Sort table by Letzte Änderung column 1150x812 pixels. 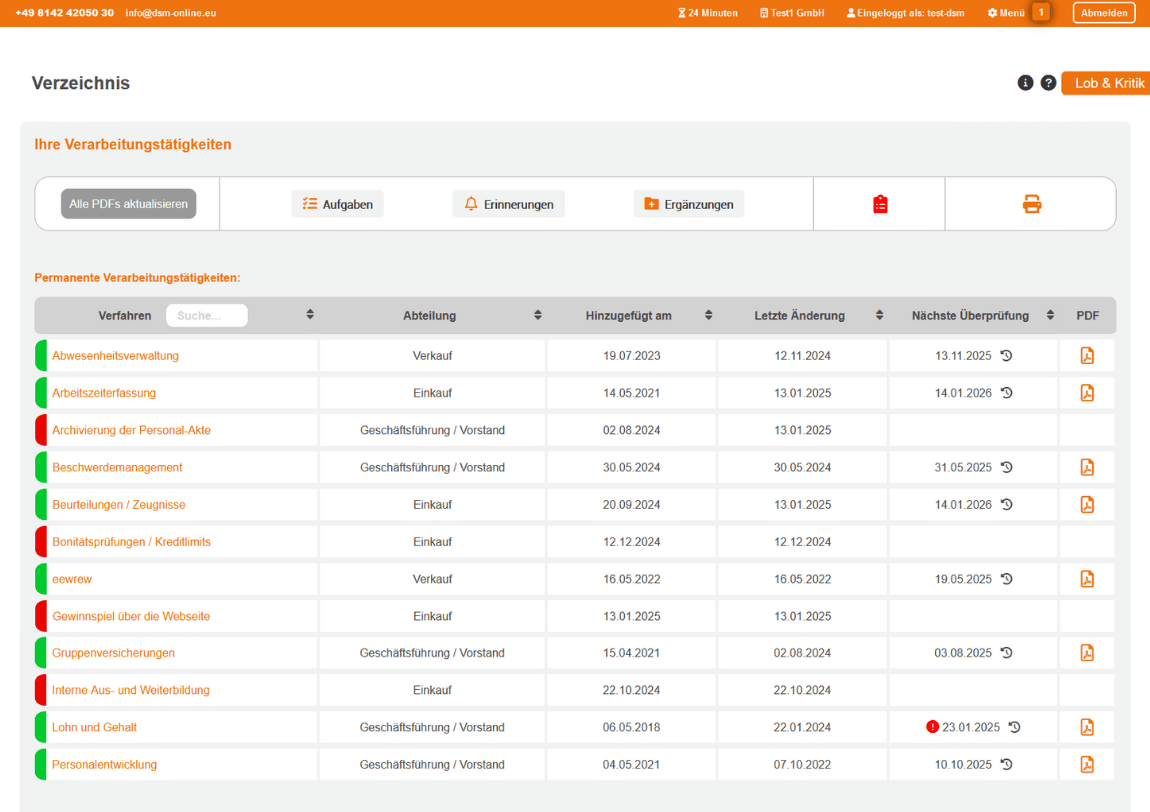879,315
